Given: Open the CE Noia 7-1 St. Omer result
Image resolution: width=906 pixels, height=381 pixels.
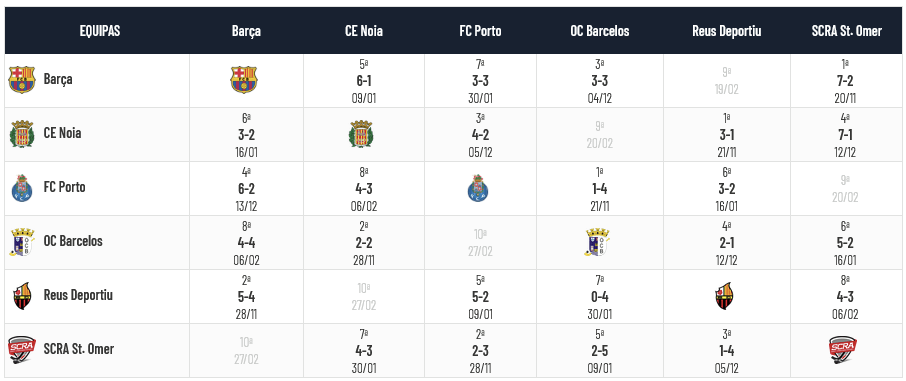Looking at the screenshot, I should point(845,135).
